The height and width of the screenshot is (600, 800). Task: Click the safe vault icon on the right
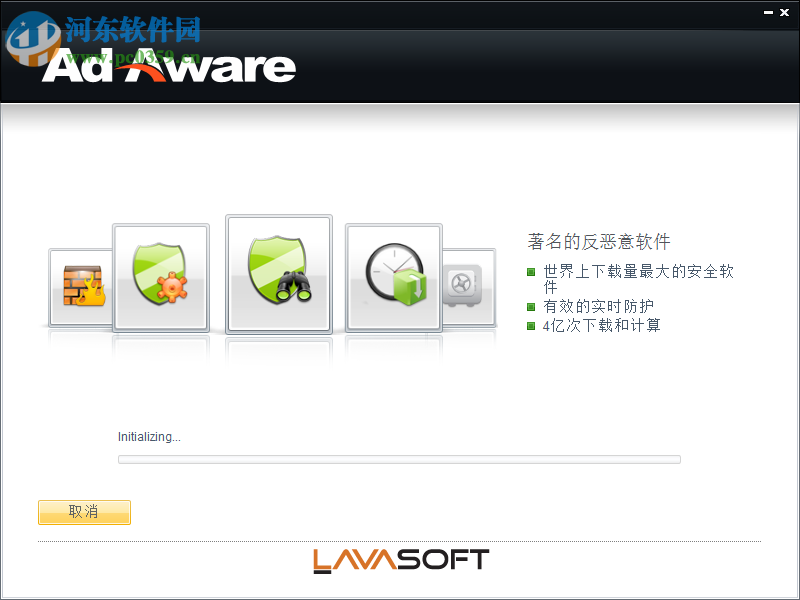coord(463,285)
